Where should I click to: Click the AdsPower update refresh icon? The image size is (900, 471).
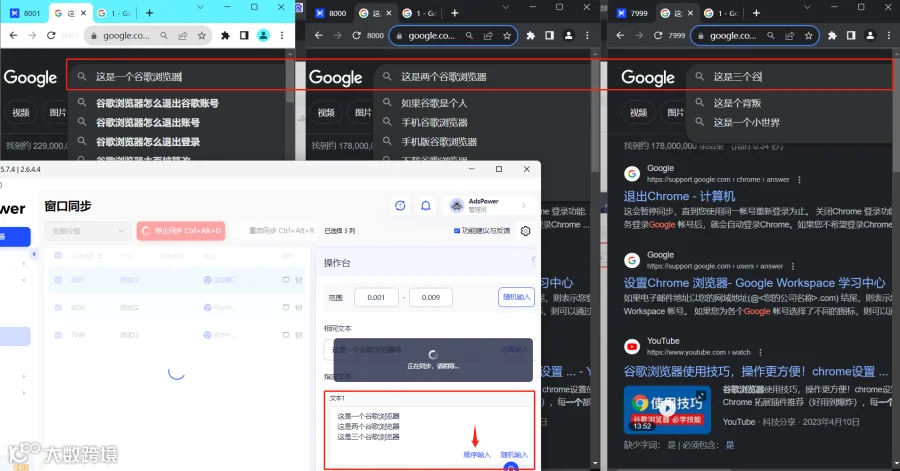click(400, 205)
